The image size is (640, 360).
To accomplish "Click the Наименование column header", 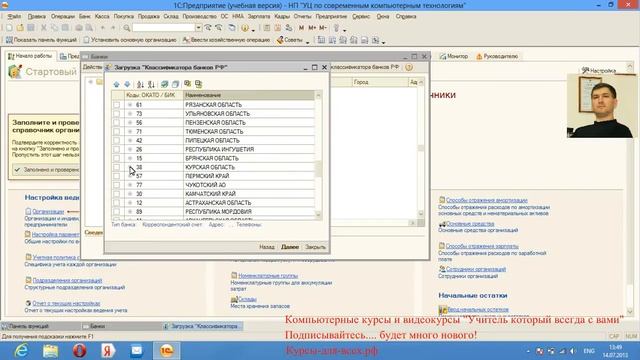I will [249, 95].
